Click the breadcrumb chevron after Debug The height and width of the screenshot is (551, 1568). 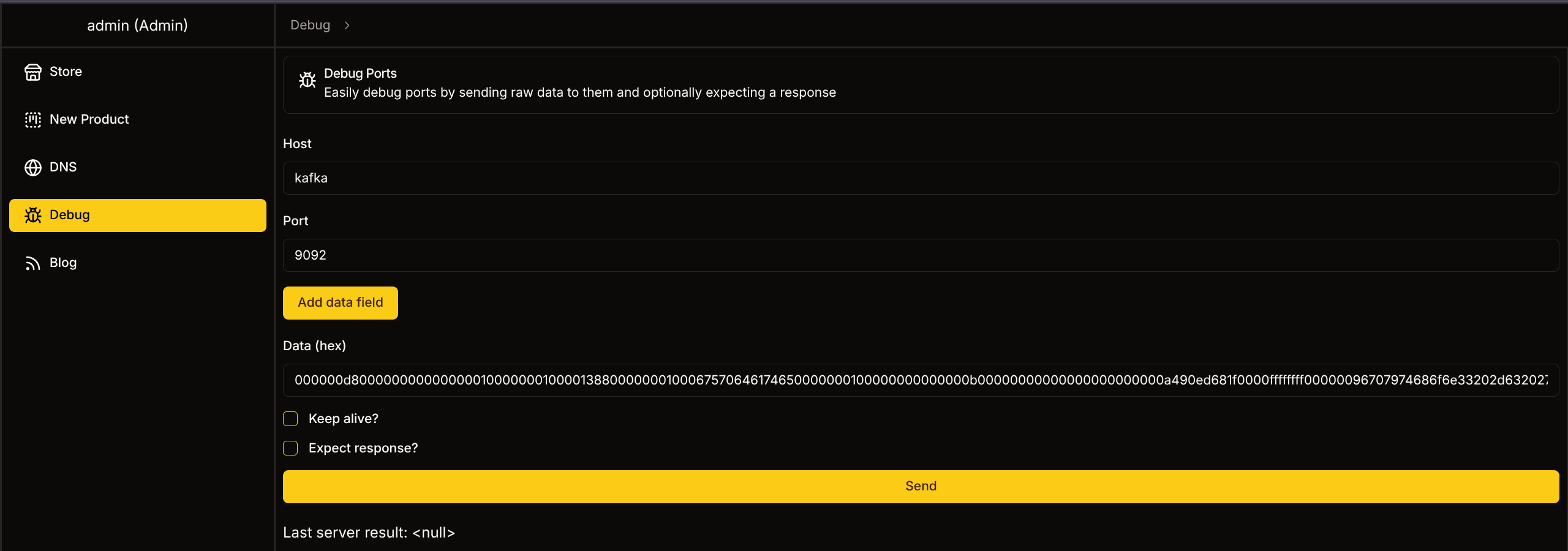347,26
